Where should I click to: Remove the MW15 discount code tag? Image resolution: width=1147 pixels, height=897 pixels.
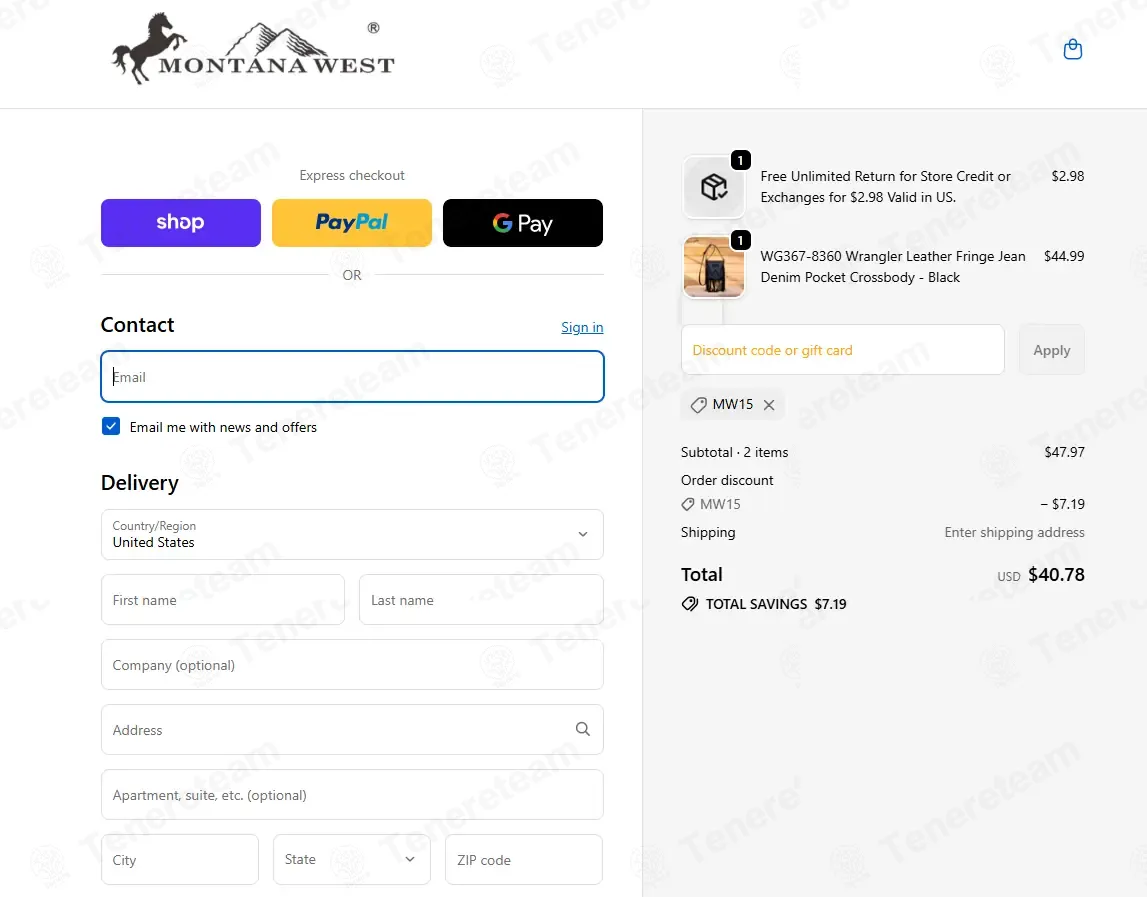pos(769,405)
